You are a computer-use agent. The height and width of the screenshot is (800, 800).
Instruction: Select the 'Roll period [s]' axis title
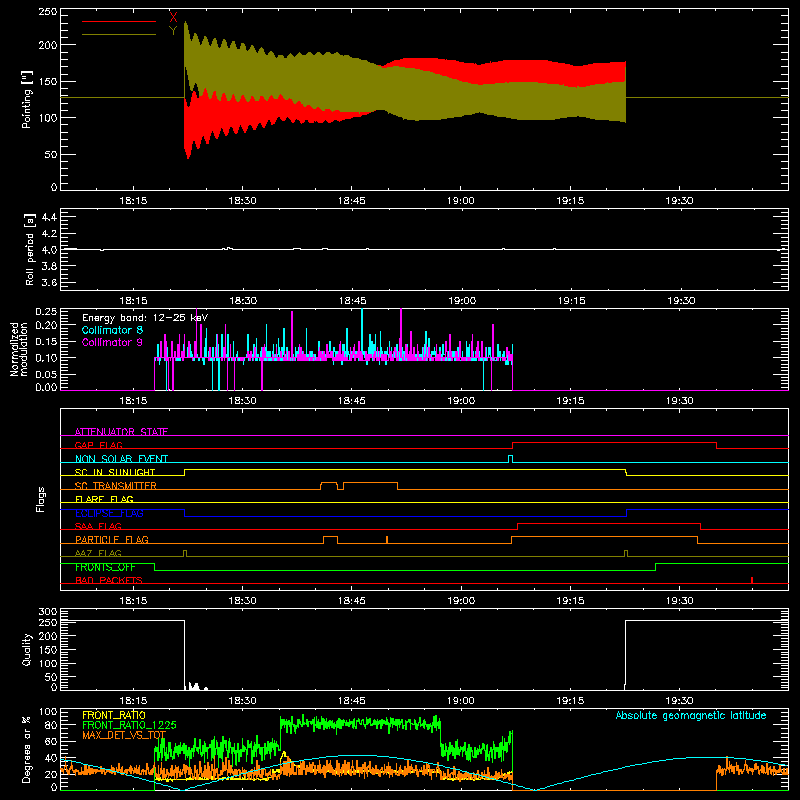[30, 249]
